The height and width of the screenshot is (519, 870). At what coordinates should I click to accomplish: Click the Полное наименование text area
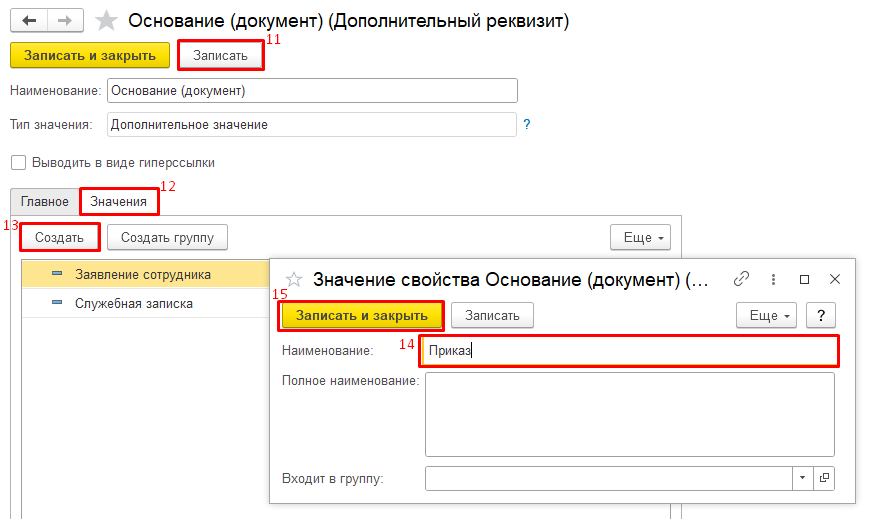click(x=630, y=414)
